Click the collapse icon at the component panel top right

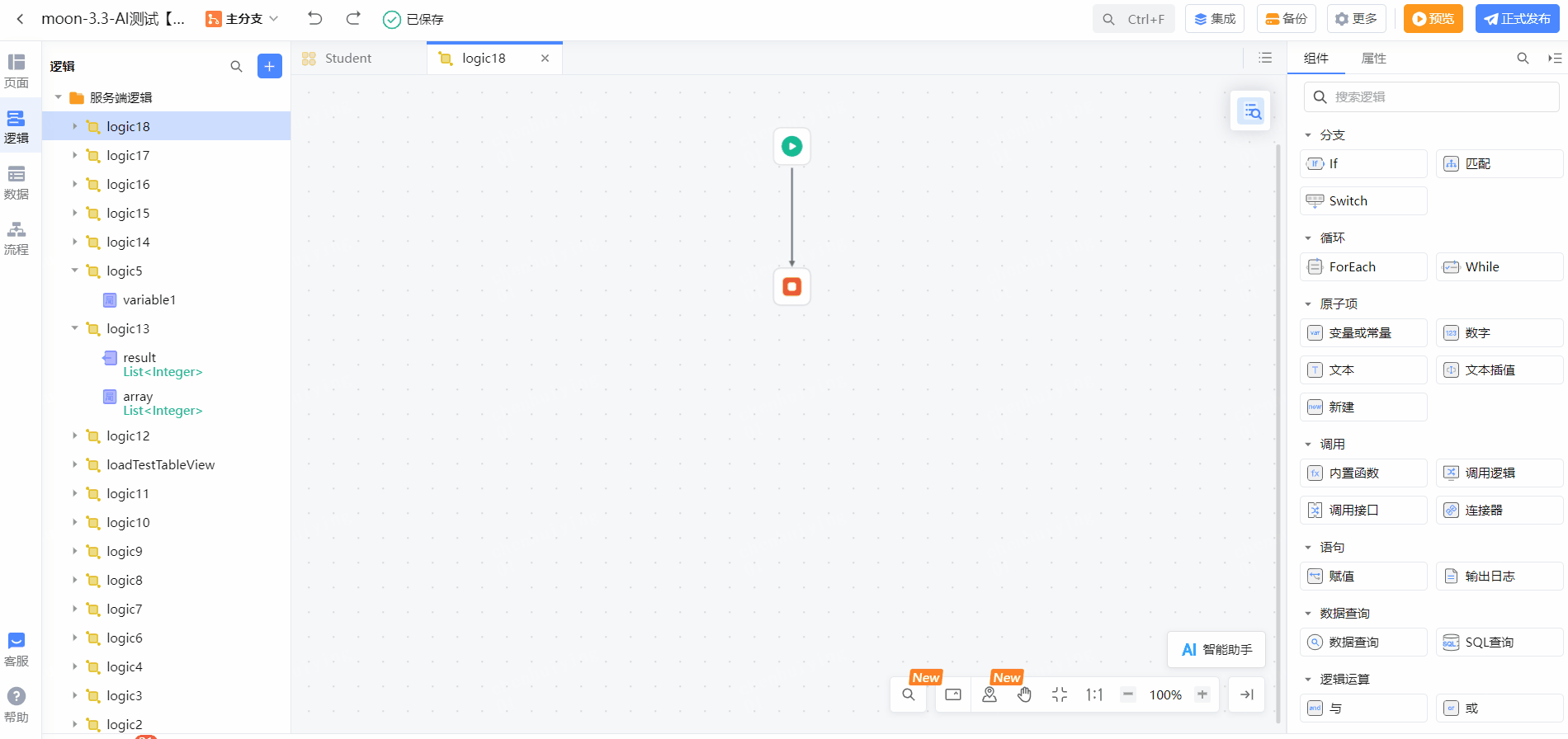click(x=1555, y=58)
